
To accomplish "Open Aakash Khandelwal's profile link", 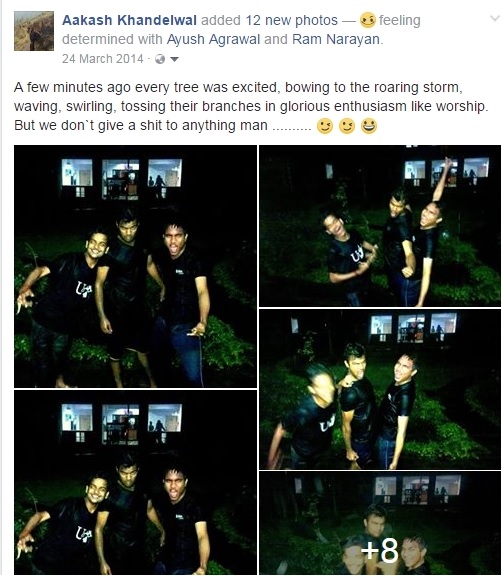I will pyautogui.click(x=129, y=20).
